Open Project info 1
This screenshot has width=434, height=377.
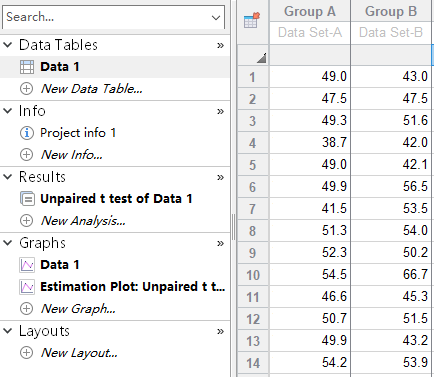[x=78, y=133]
